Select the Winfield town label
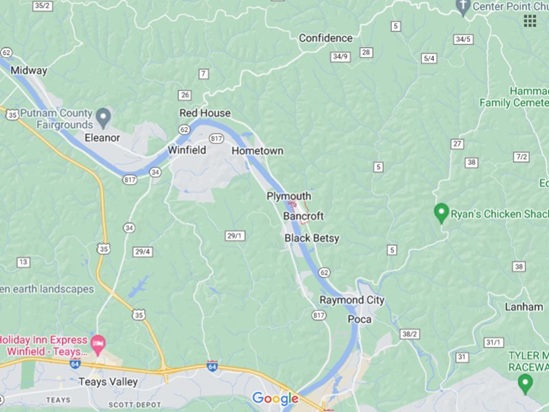Screen dimensions: 549x412 (x=187, y=150)
